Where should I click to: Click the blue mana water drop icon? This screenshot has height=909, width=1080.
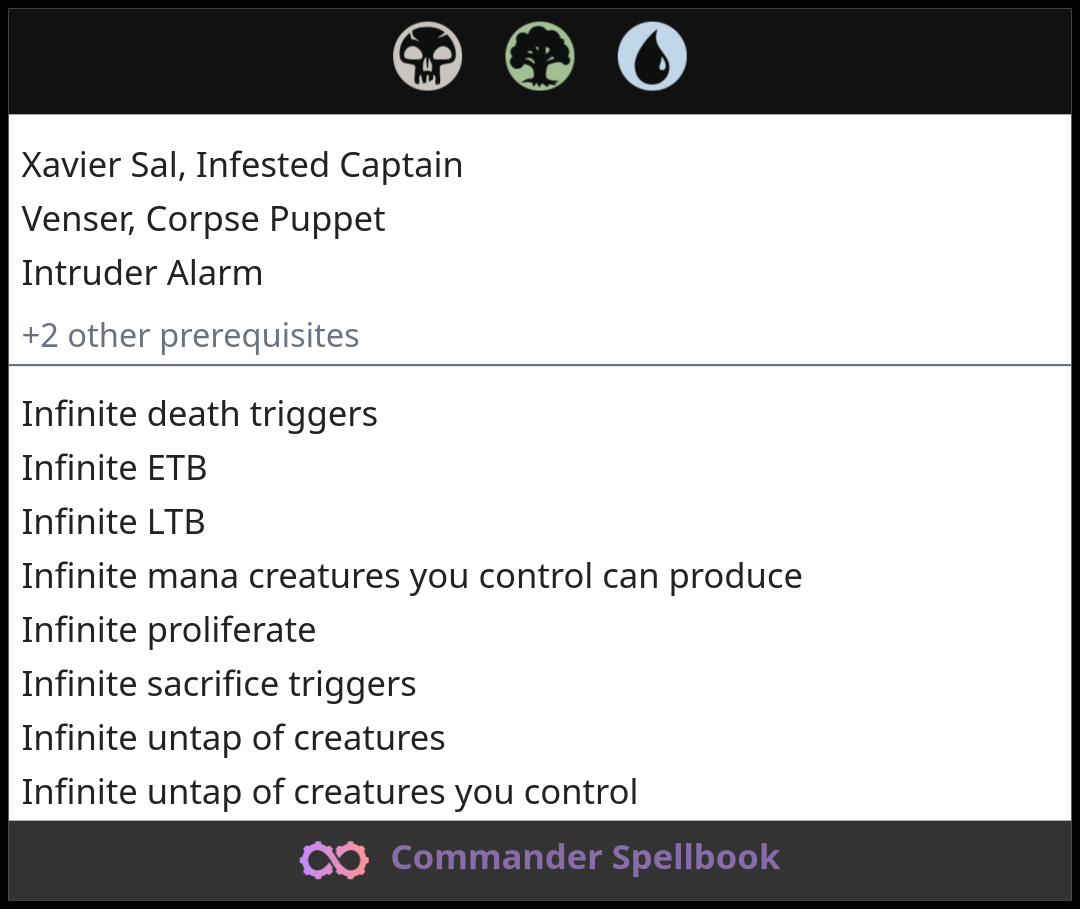pyautogui.click(x=652, y=56)
